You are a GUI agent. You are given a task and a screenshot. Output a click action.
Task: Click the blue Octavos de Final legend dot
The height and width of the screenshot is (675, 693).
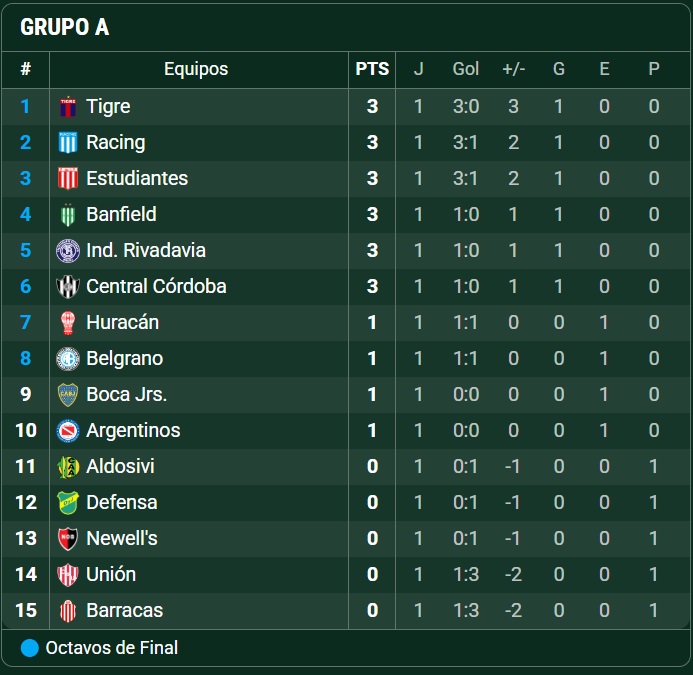(x=30, y=648)
